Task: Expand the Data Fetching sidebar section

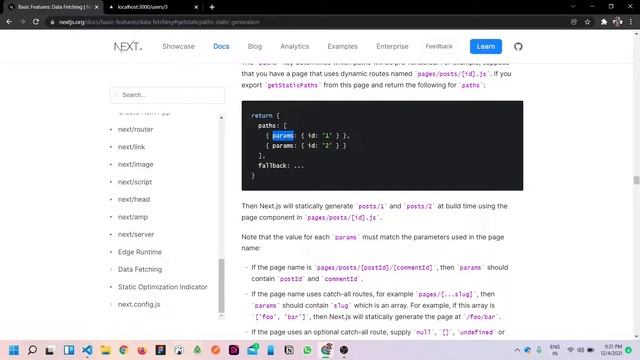Action: (140, 269)
